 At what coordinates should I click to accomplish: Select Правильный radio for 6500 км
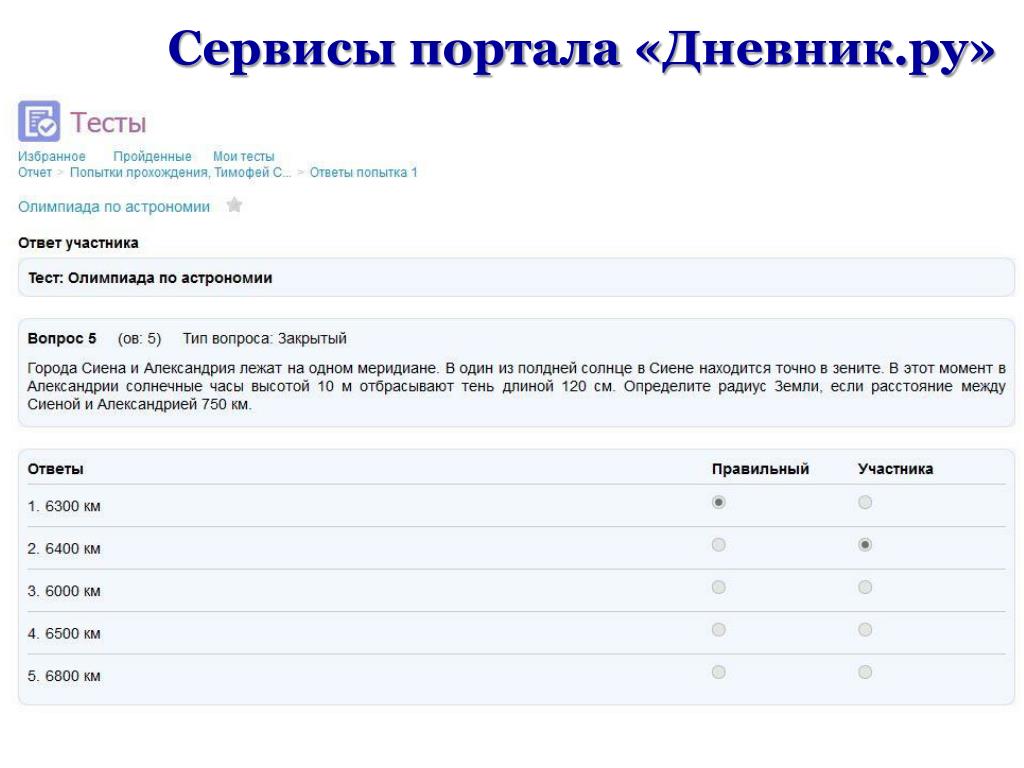point(718,630)
